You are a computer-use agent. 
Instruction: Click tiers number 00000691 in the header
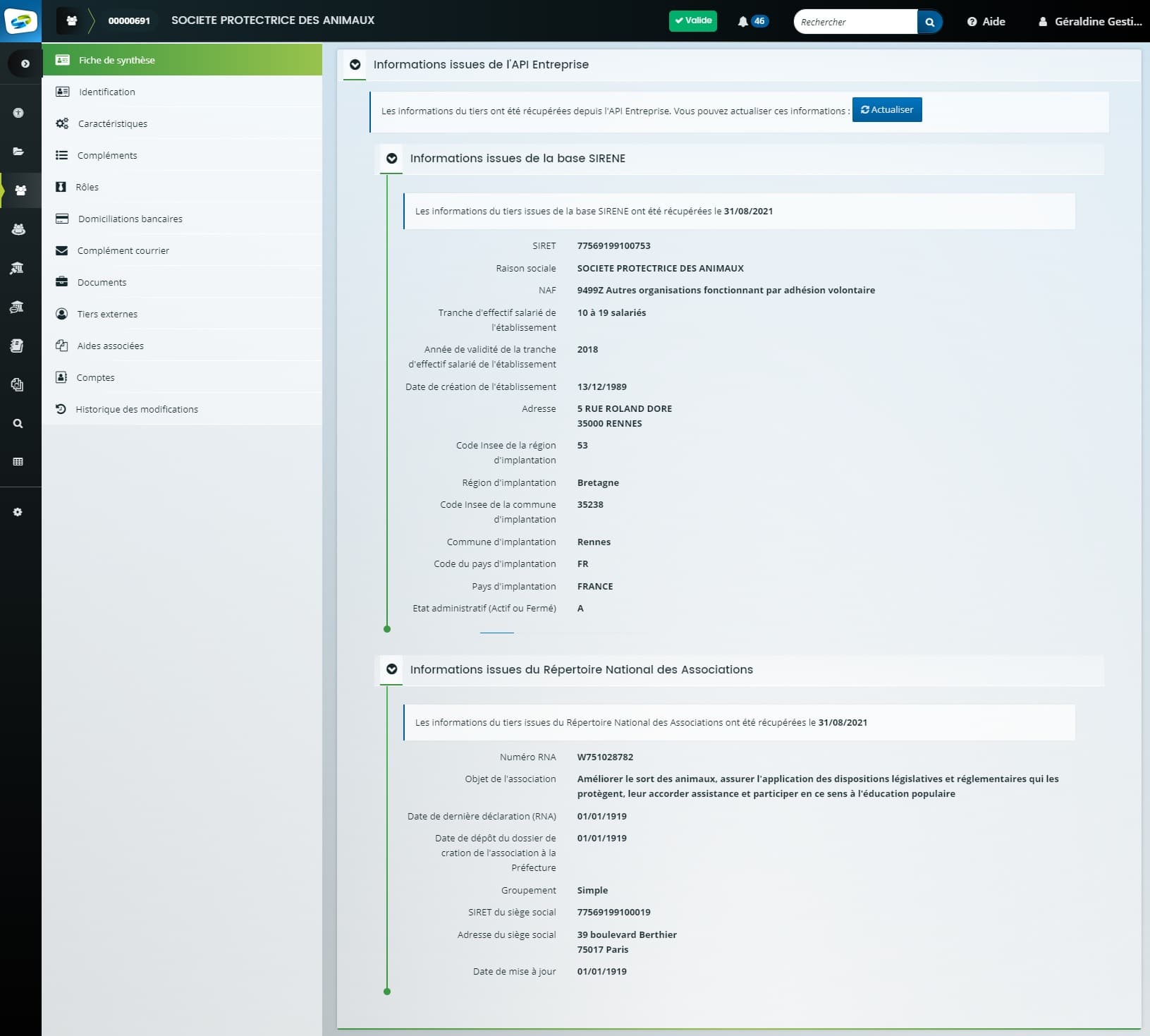[x=129, y=21]
